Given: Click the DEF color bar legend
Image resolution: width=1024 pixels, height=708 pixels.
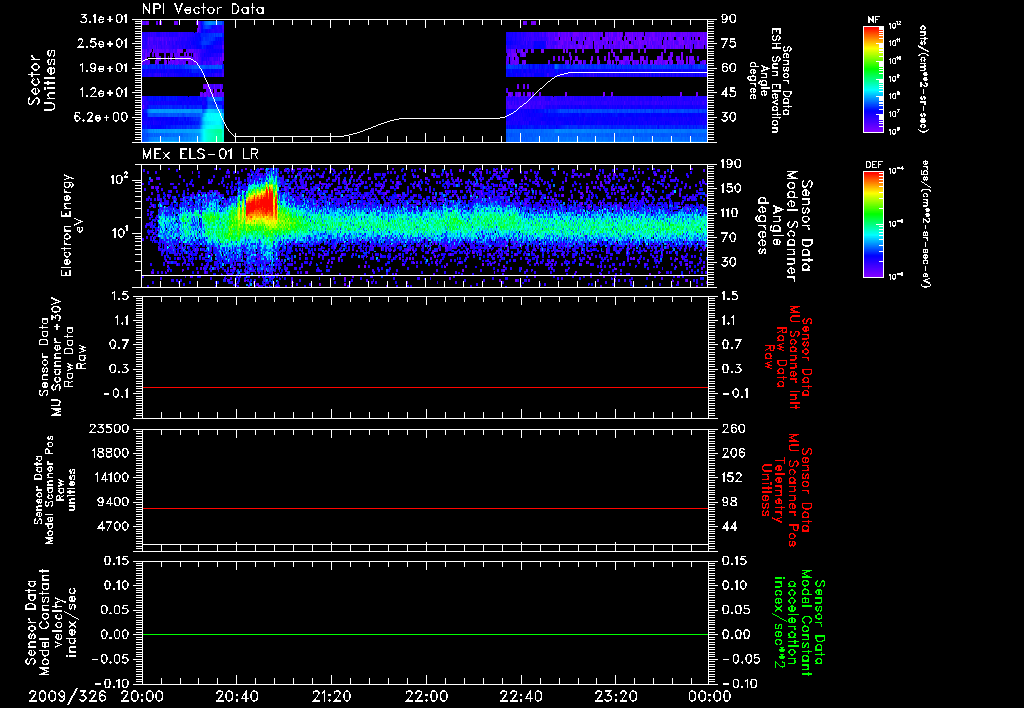Looking at the screenshot, I should point(873,224).
